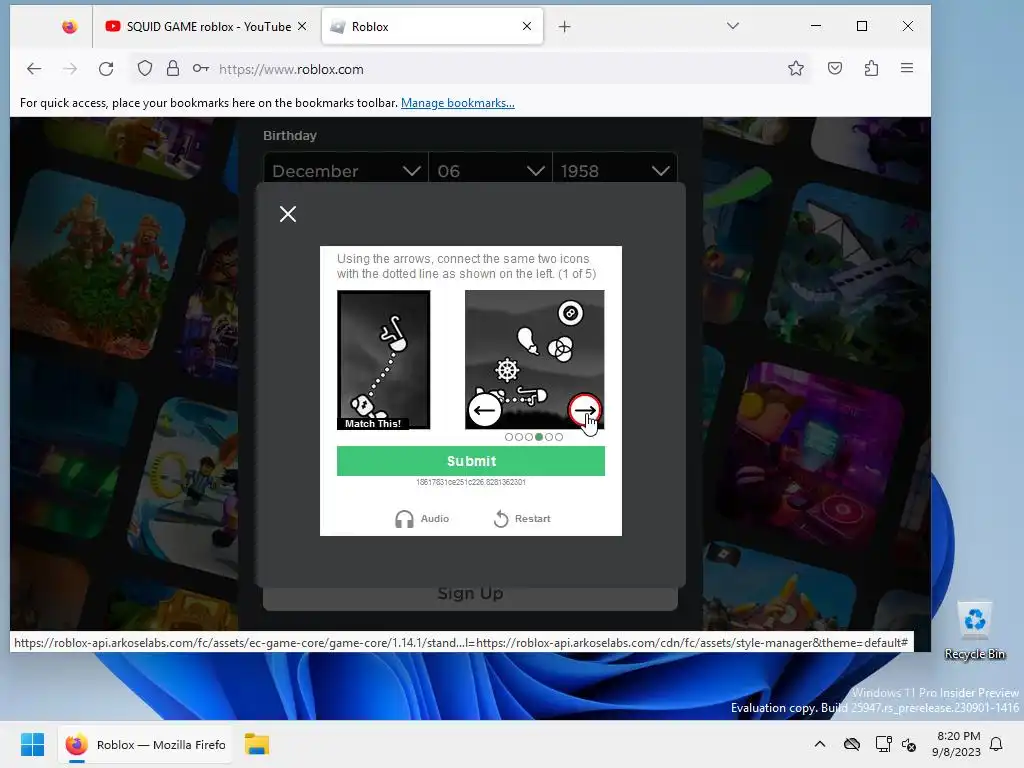This screenshot has height=768, width=1024.
Task: Go back one page in Firefox
Action: [34, 69]
